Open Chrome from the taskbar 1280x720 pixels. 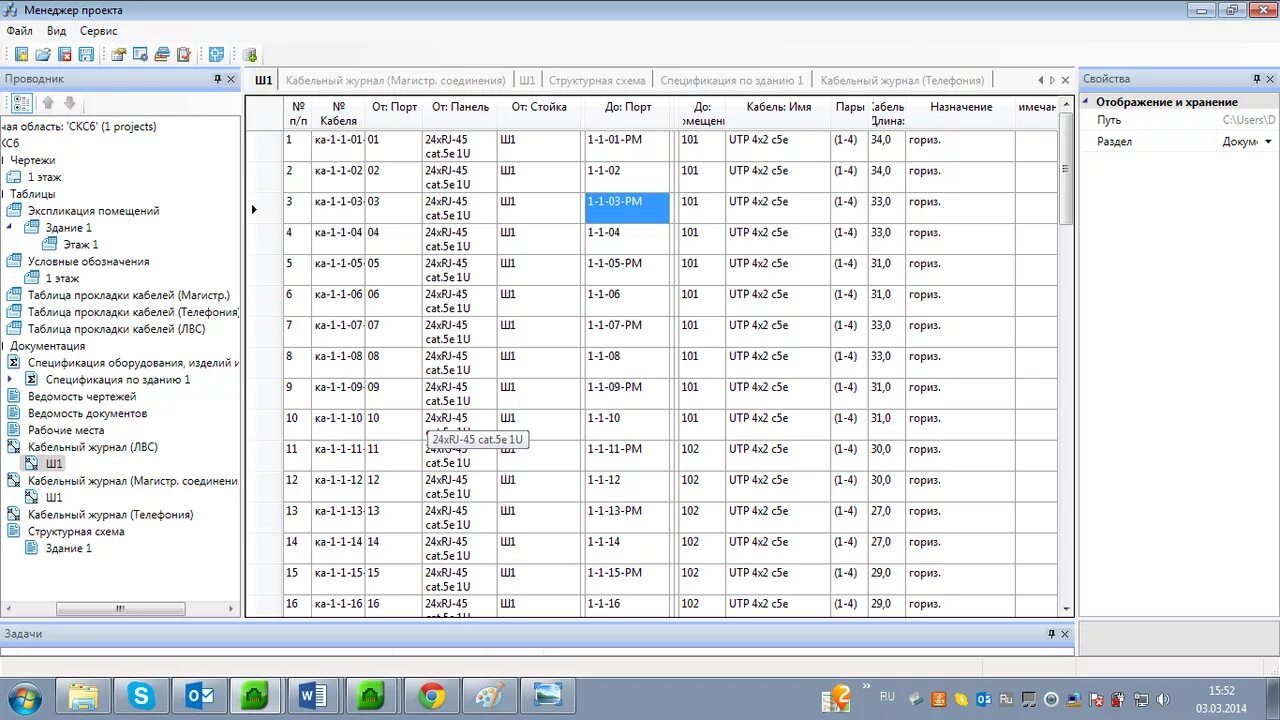(432, 696)
